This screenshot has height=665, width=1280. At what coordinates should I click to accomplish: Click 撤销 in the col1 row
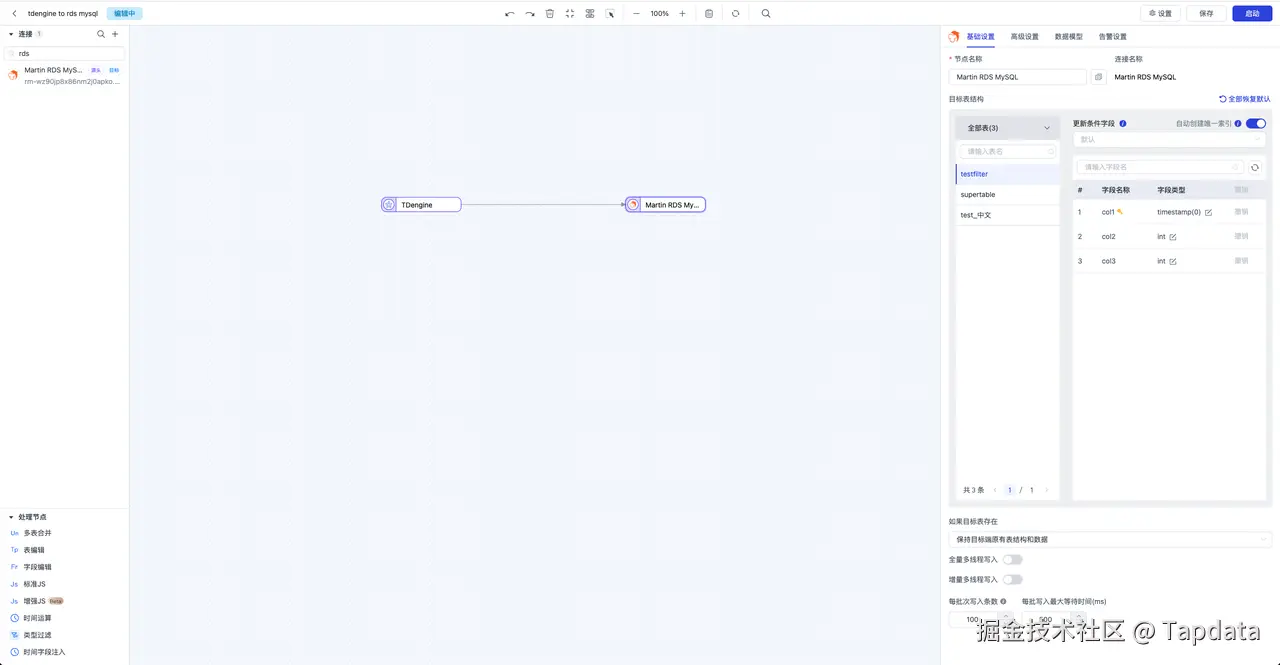pyautogui.click(x=1241, y=212)
